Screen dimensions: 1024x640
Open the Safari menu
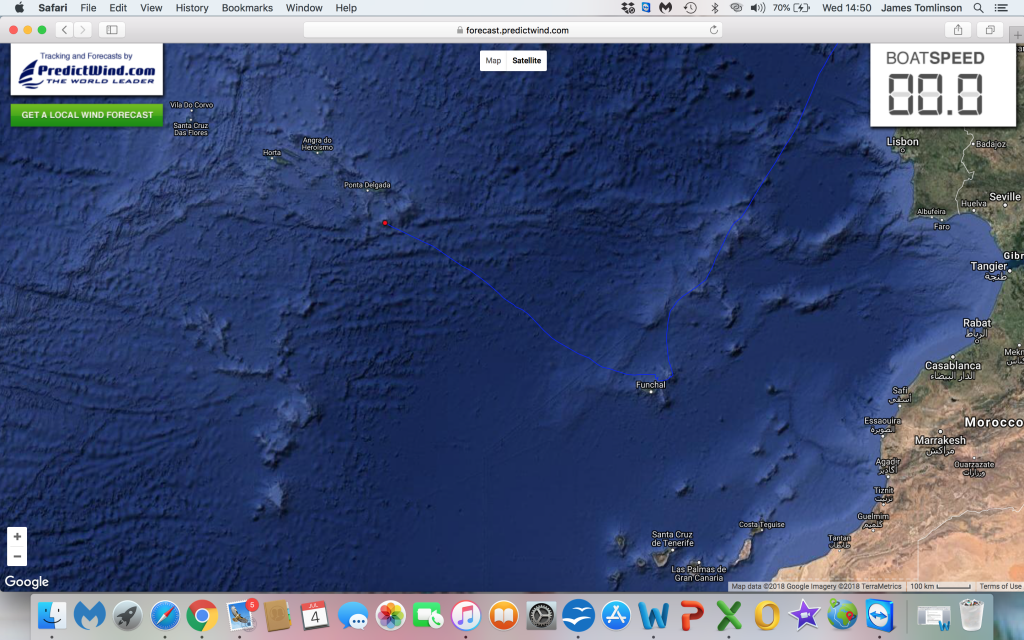click(53, 8)
